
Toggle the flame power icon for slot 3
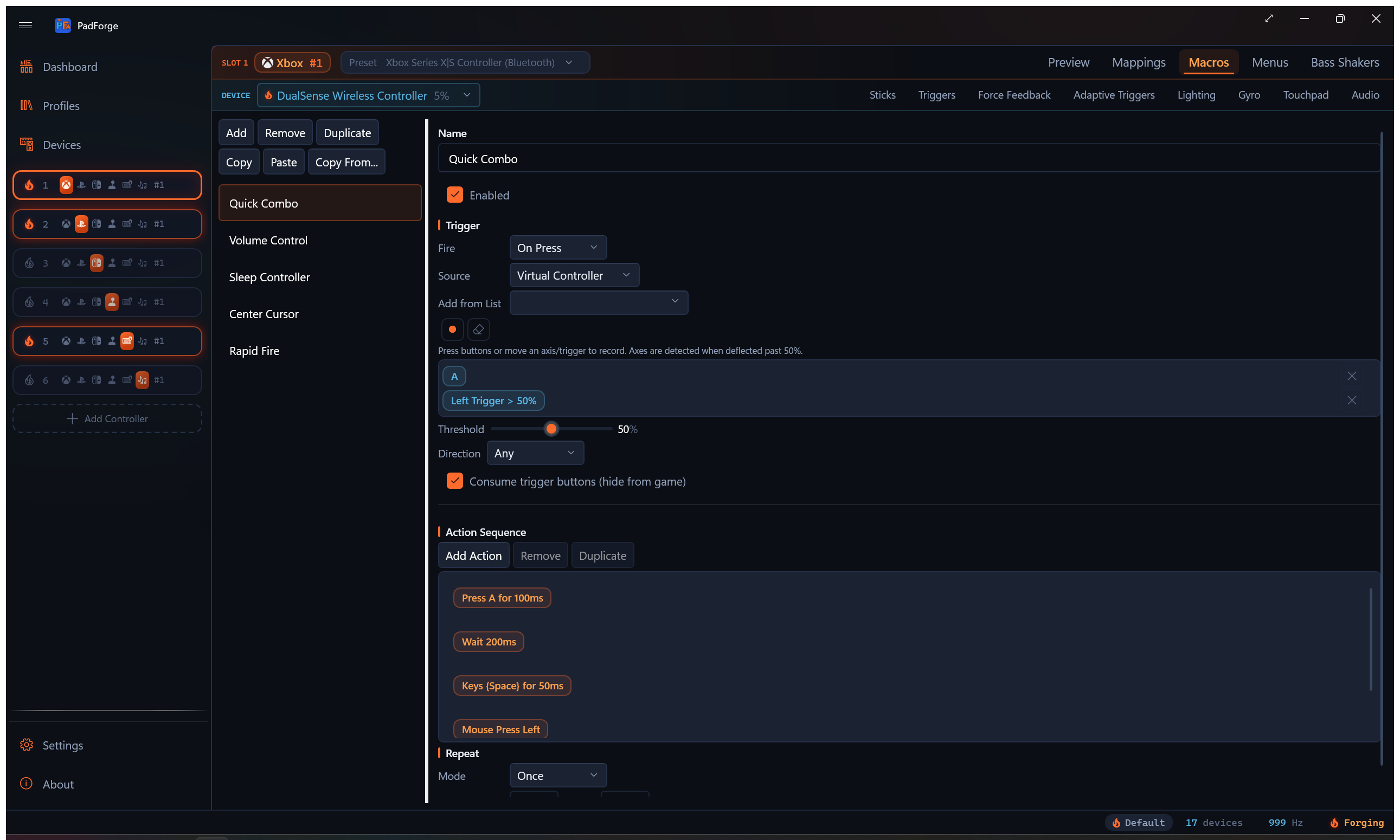29,263
